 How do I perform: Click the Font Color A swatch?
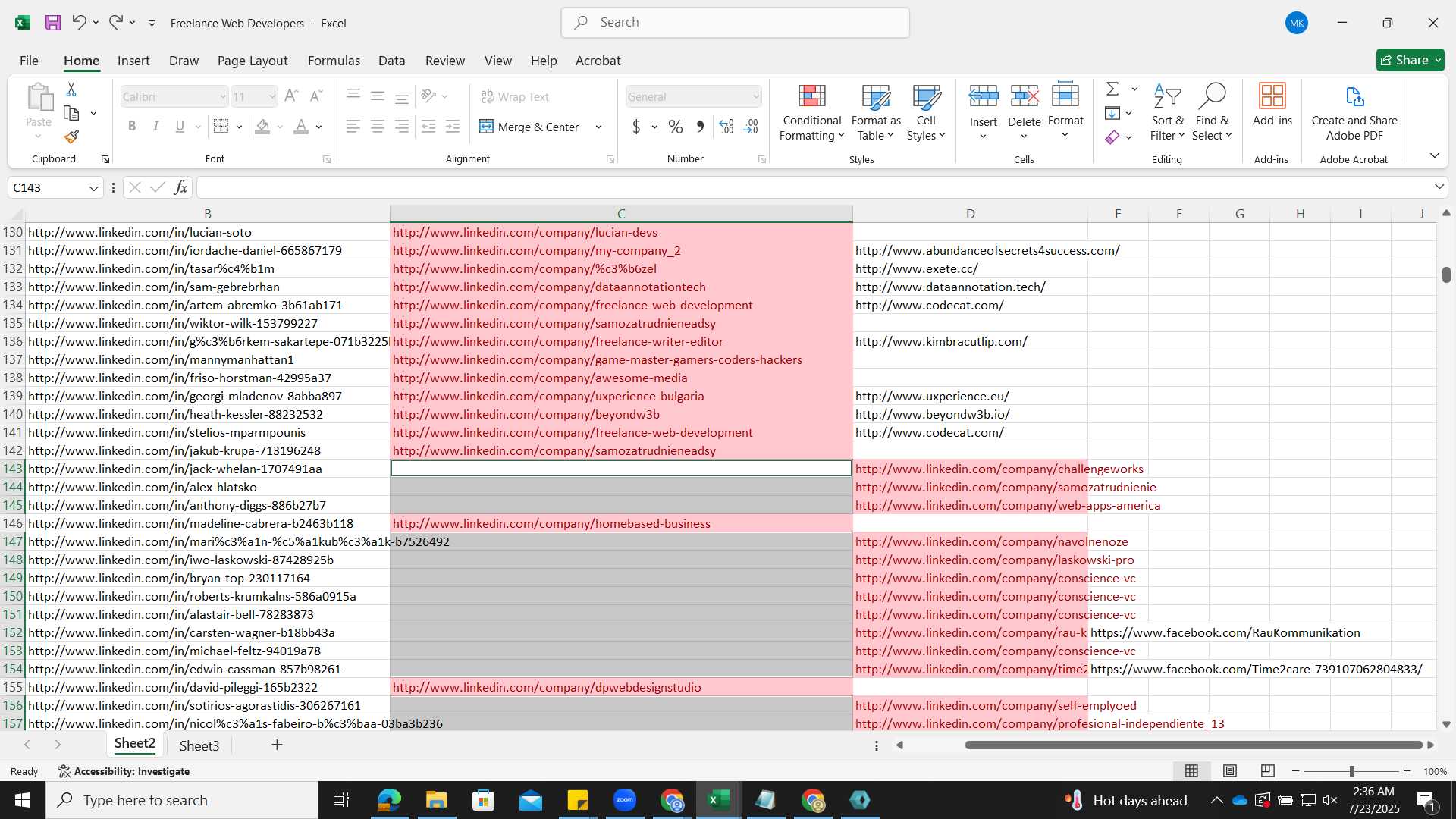coord(301,127)
